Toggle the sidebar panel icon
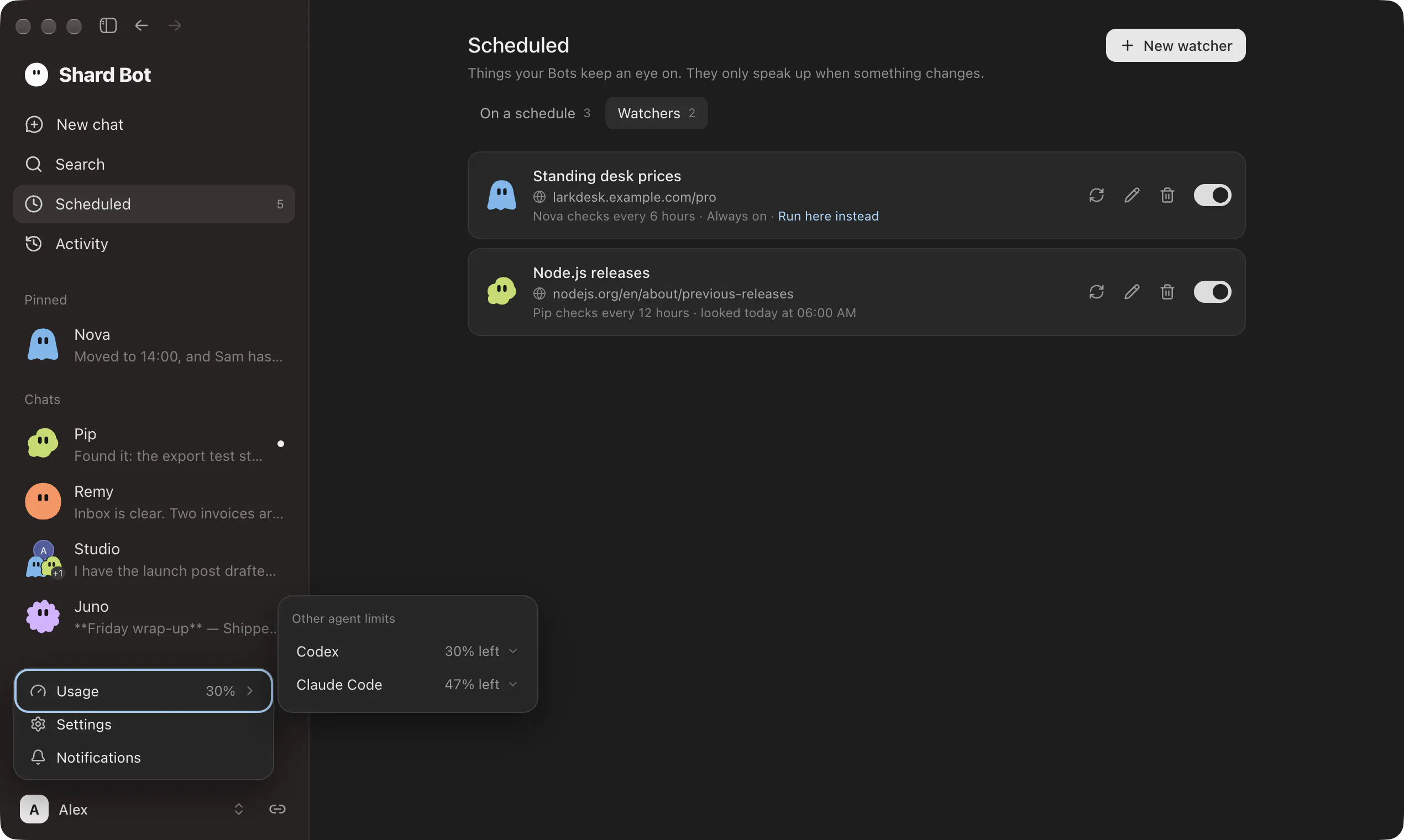The image size is (1404, 840). click(108, 25)
